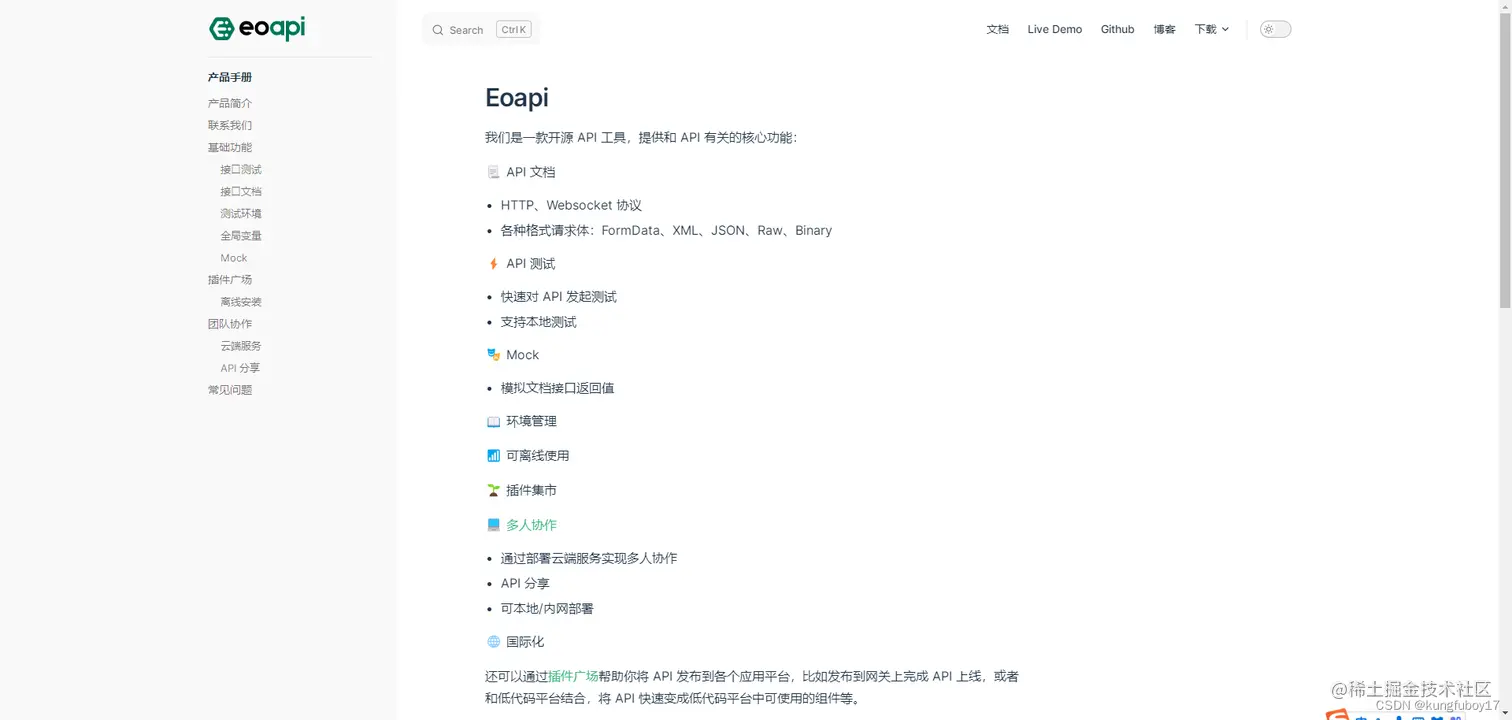Screen dimensions: 1512x720
Task: Focus the Search input box
Action: (481, 30)
